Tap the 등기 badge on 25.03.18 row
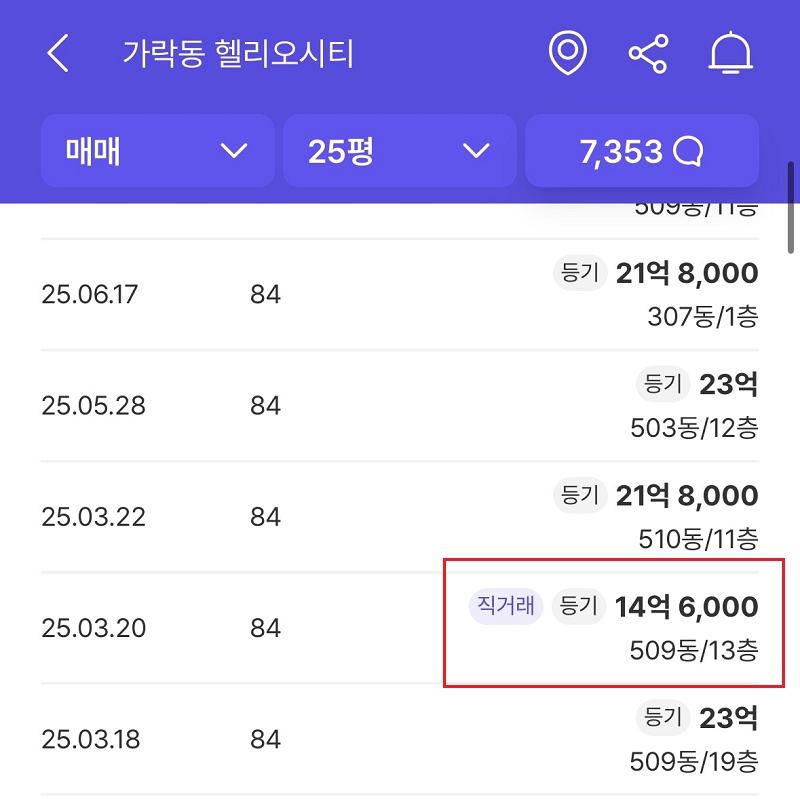800x799 pixels. tap(663, 717)
